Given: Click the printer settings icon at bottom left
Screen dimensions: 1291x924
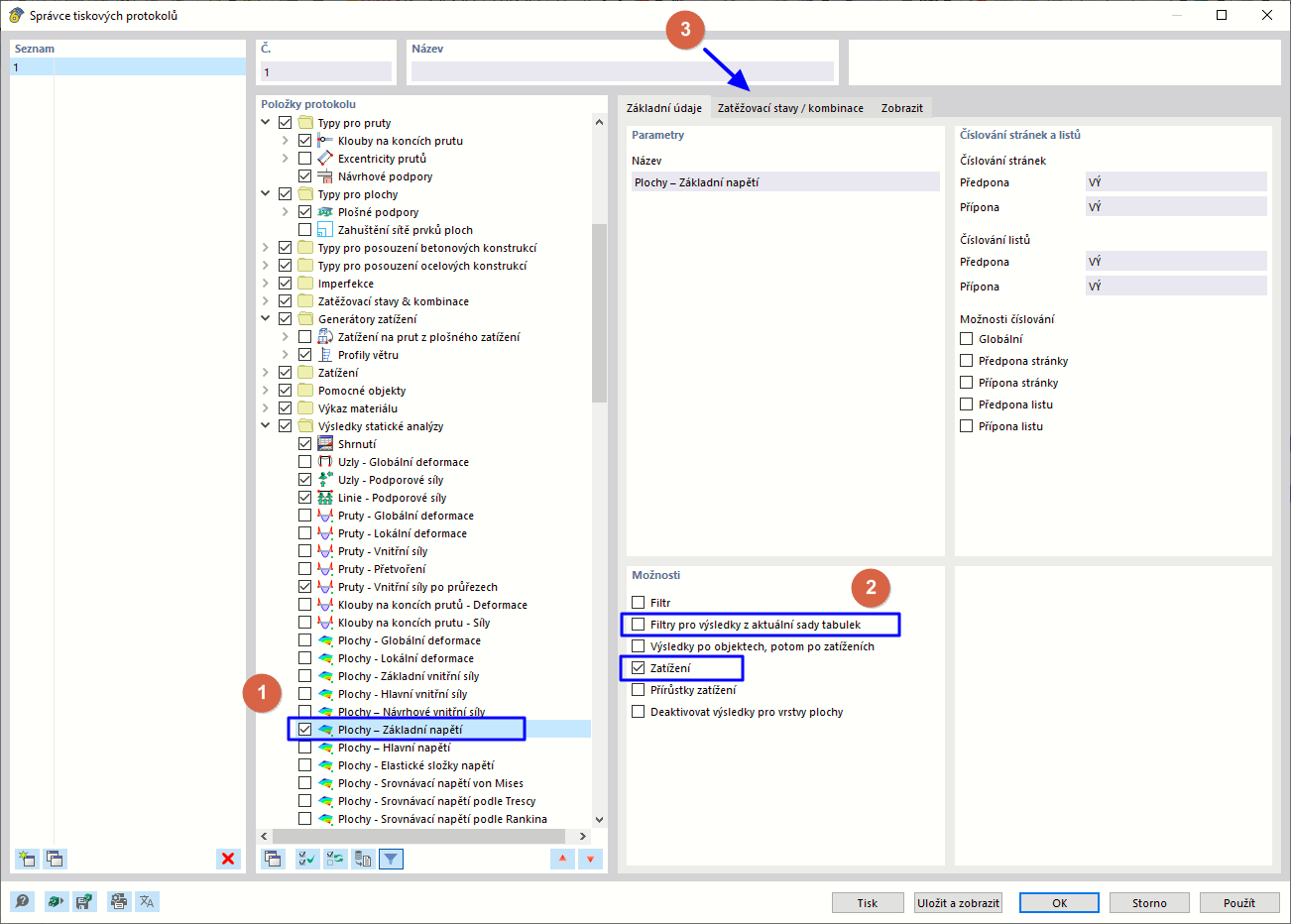Looking at the screenshot, I should [119, 901].
